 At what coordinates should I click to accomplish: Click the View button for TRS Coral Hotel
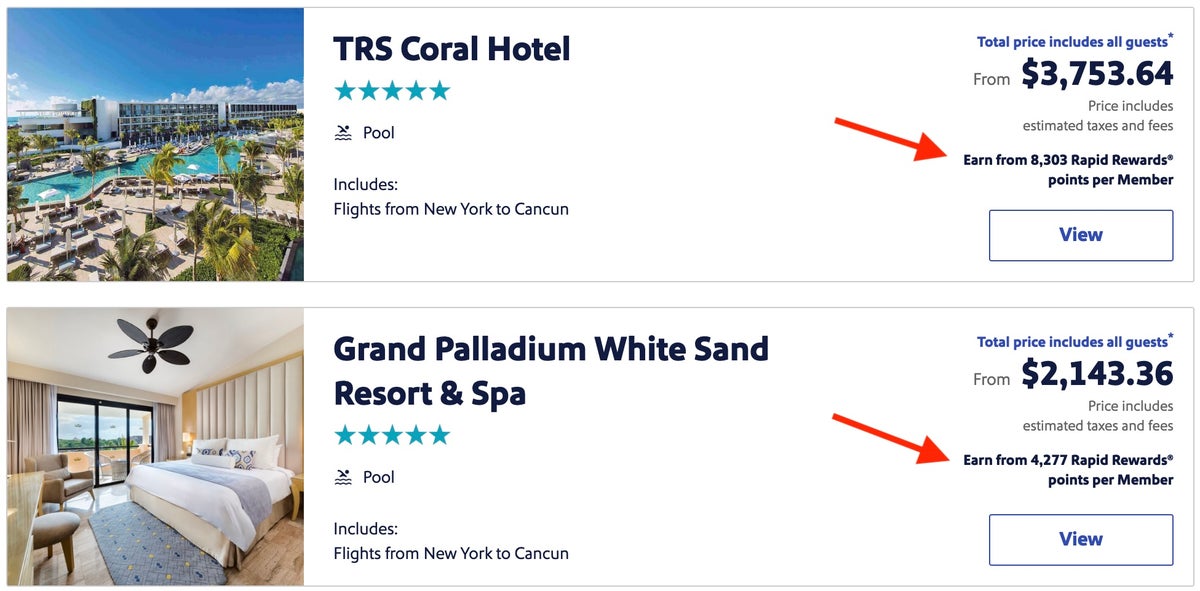tap(1081, 235)
